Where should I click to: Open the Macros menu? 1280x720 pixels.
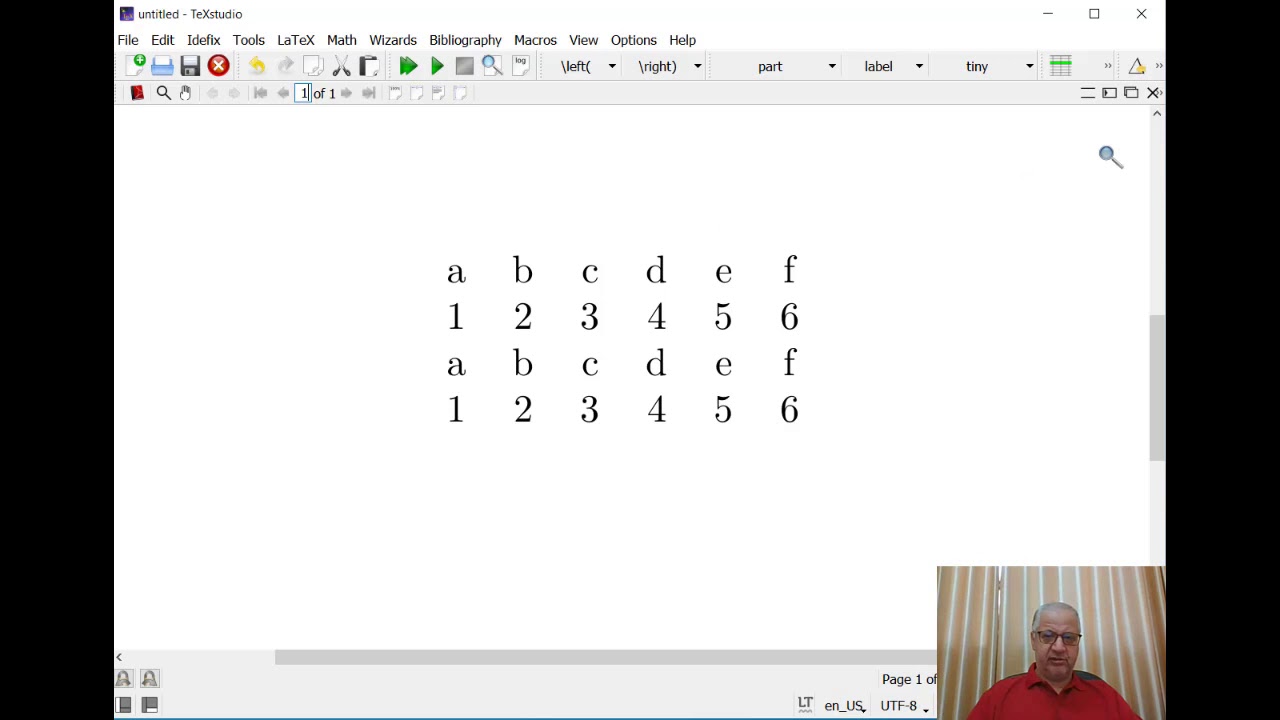(x=535, y=40)
